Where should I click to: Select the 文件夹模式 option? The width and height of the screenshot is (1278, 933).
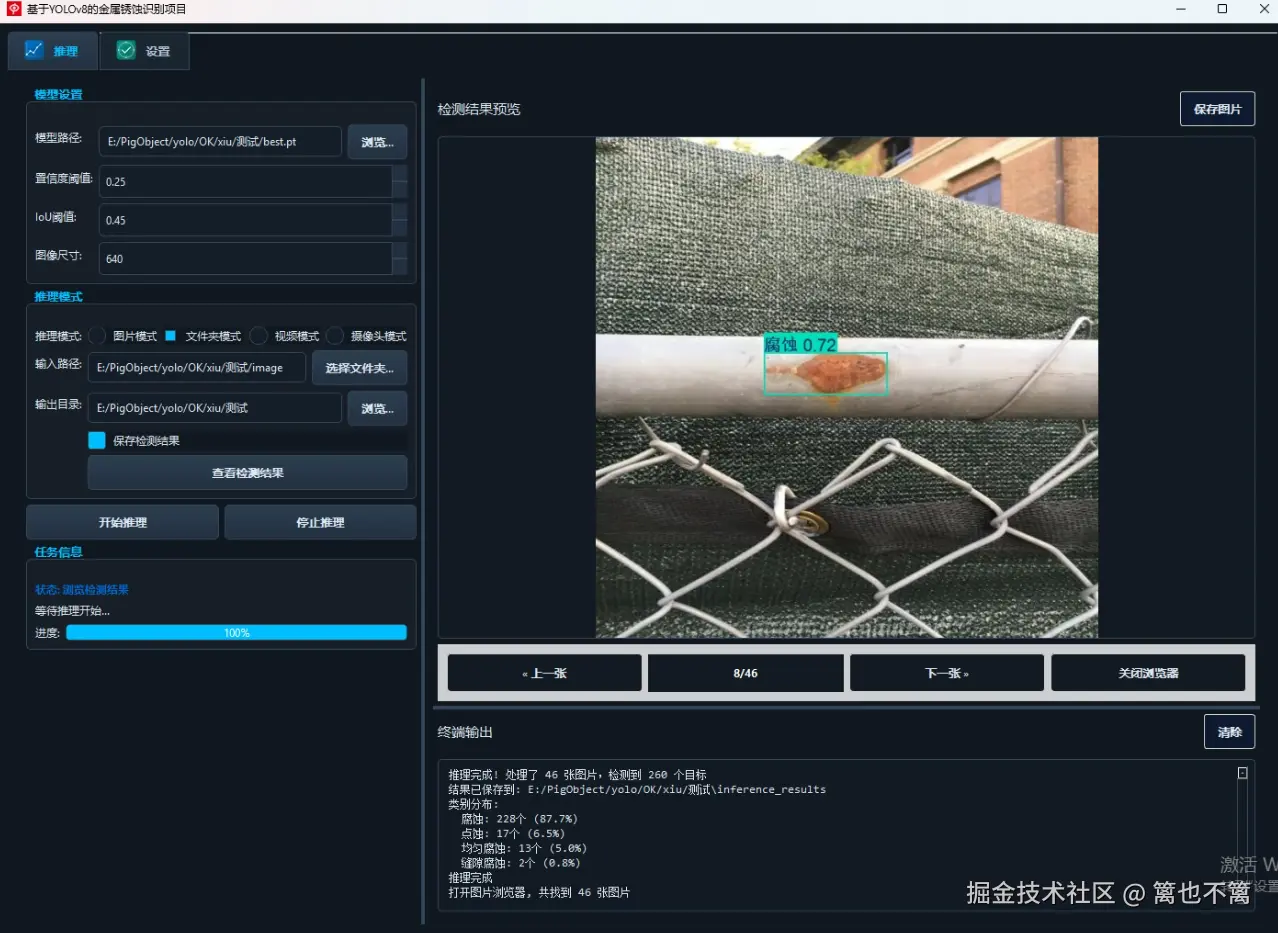click(170, 336)
